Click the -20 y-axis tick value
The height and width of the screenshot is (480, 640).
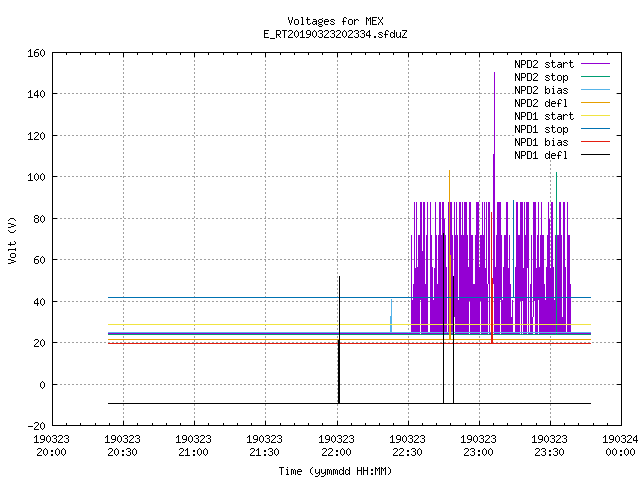point(36,426)
